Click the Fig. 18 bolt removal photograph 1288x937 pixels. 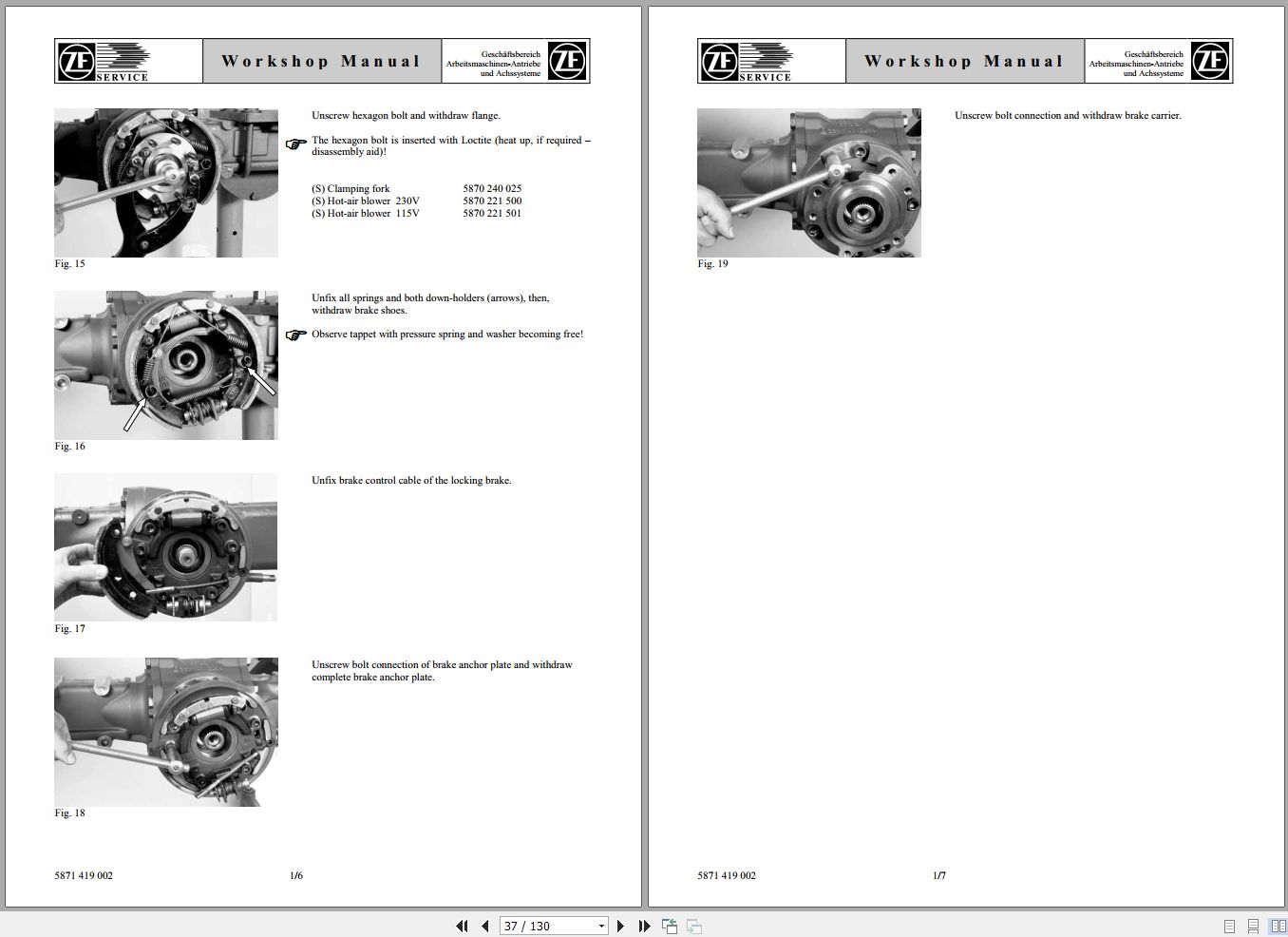coord(165,732)
